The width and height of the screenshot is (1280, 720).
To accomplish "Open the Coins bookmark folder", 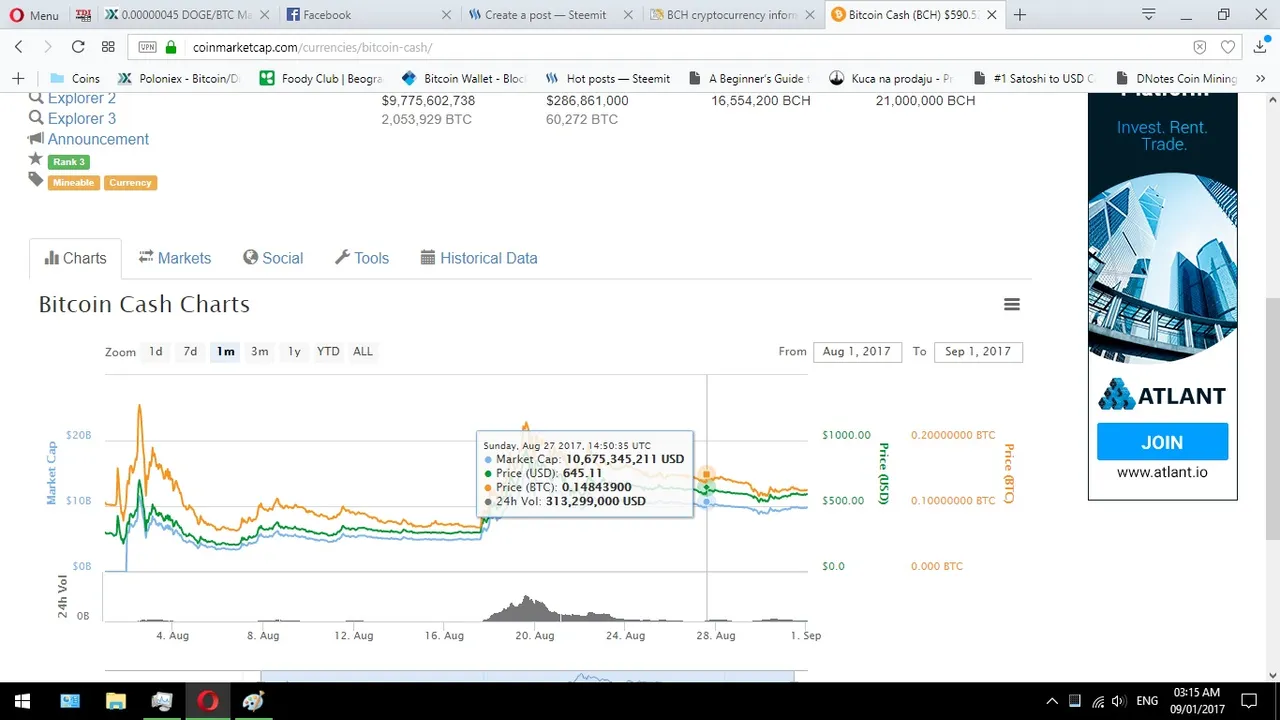I will [75, 78].
